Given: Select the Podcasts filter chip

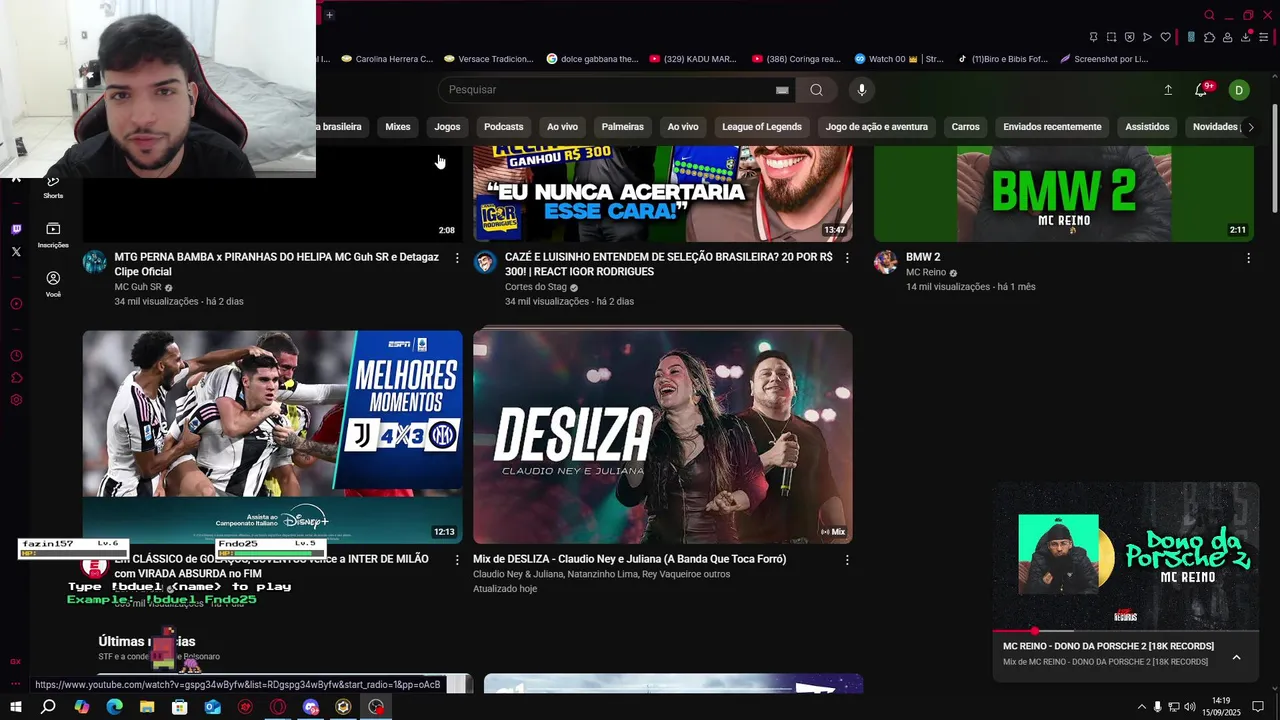Looking at the screenshot, I should (x=503, y=127).
